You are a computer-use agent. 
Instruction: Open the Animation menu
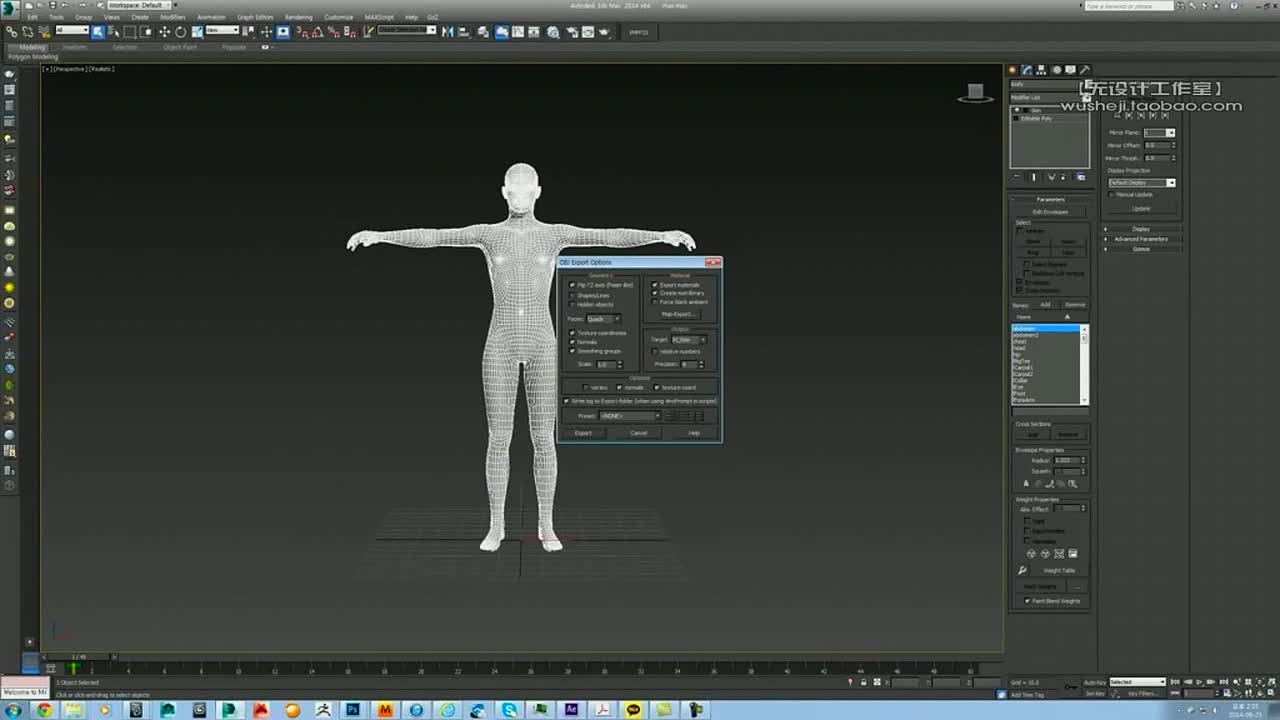pyautogui.click(x=211, y=17)
